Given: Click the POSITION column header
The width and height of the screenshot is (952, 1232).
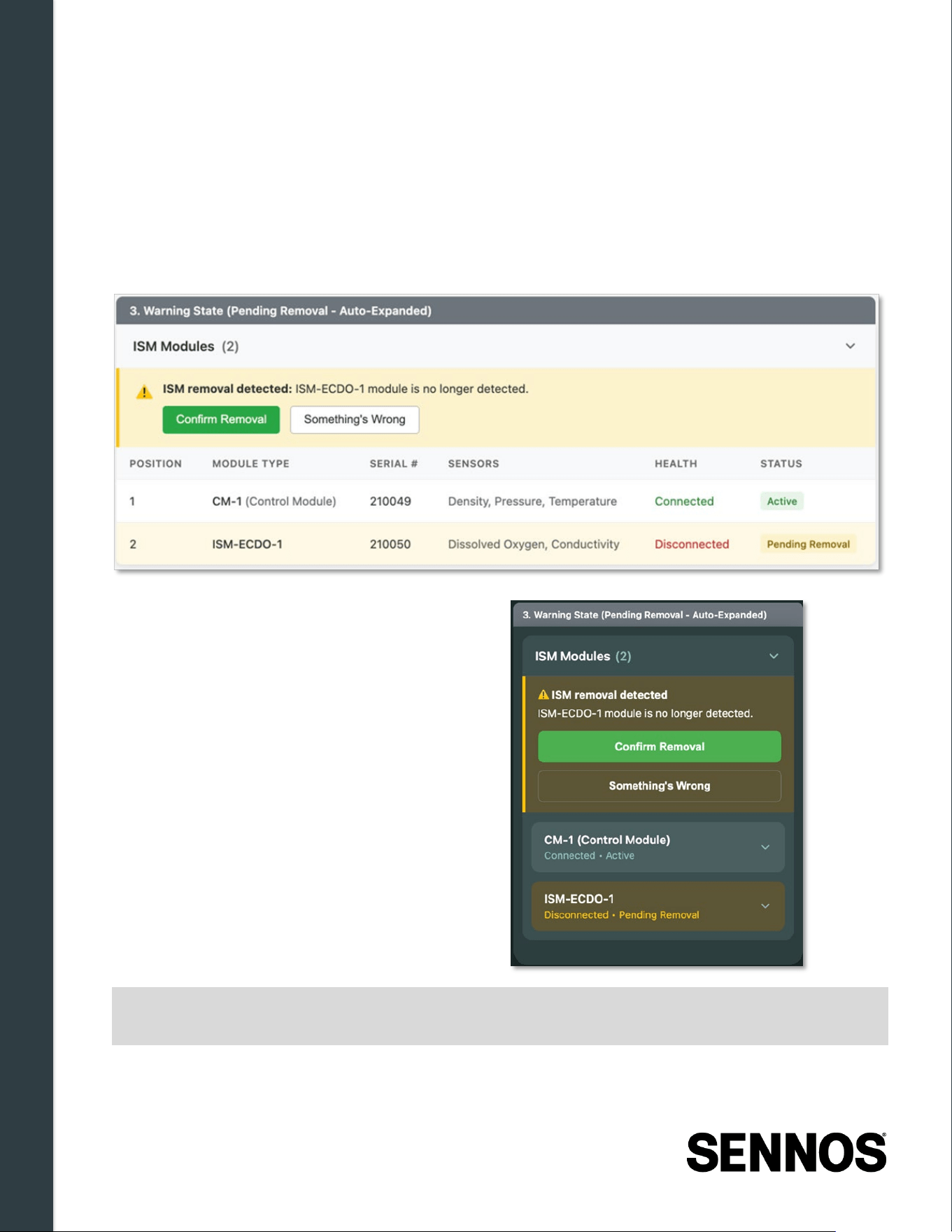Looking at the screenshot, I should pos(155,464).
